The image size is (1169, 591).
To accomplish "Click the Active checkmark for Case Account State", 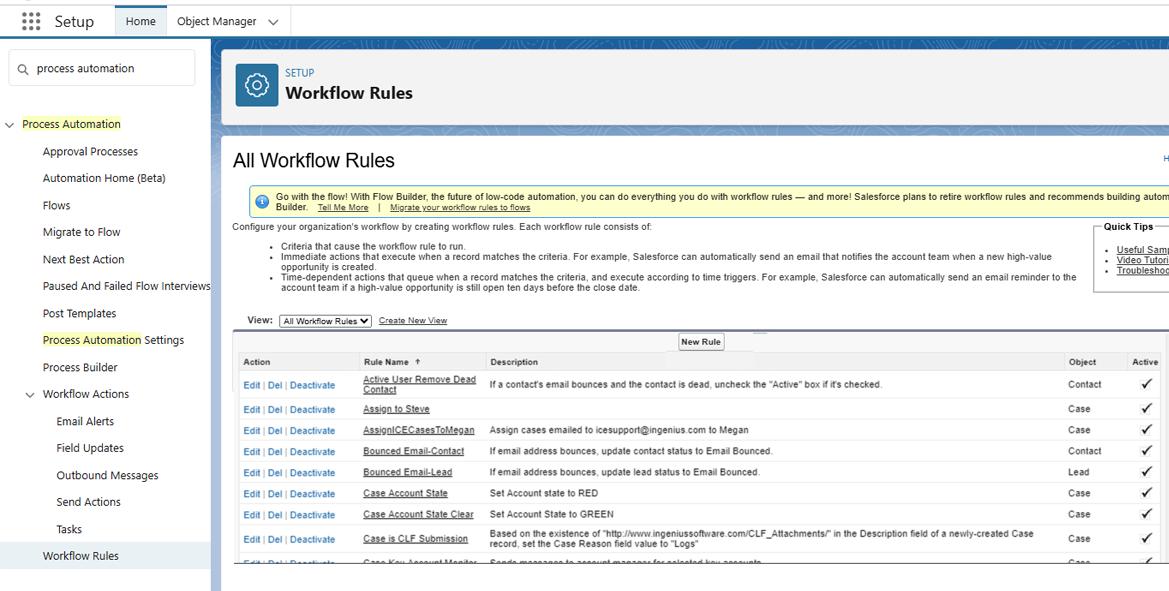I will (x=1145, y=493).
